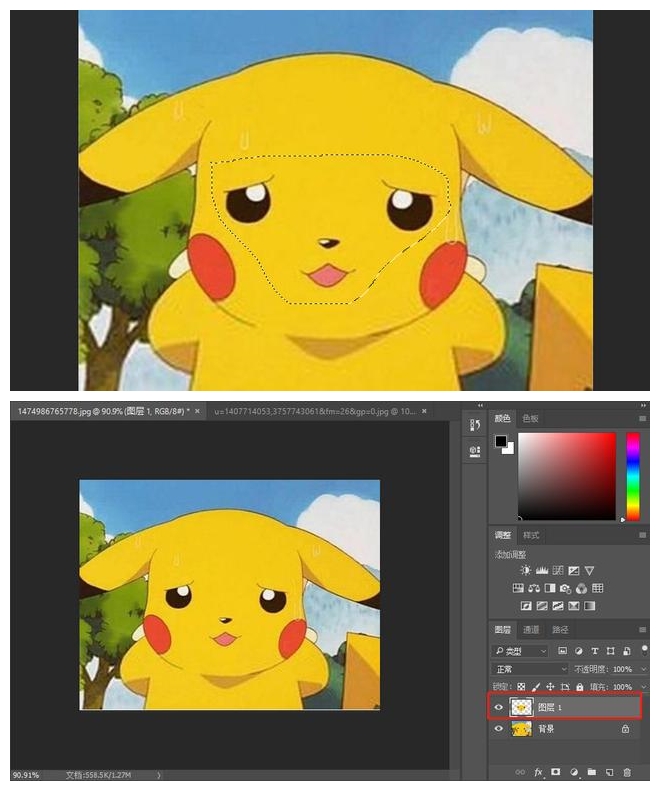
Task: Close the 1474986765778.jpg document tab
Action: (197, 411)
